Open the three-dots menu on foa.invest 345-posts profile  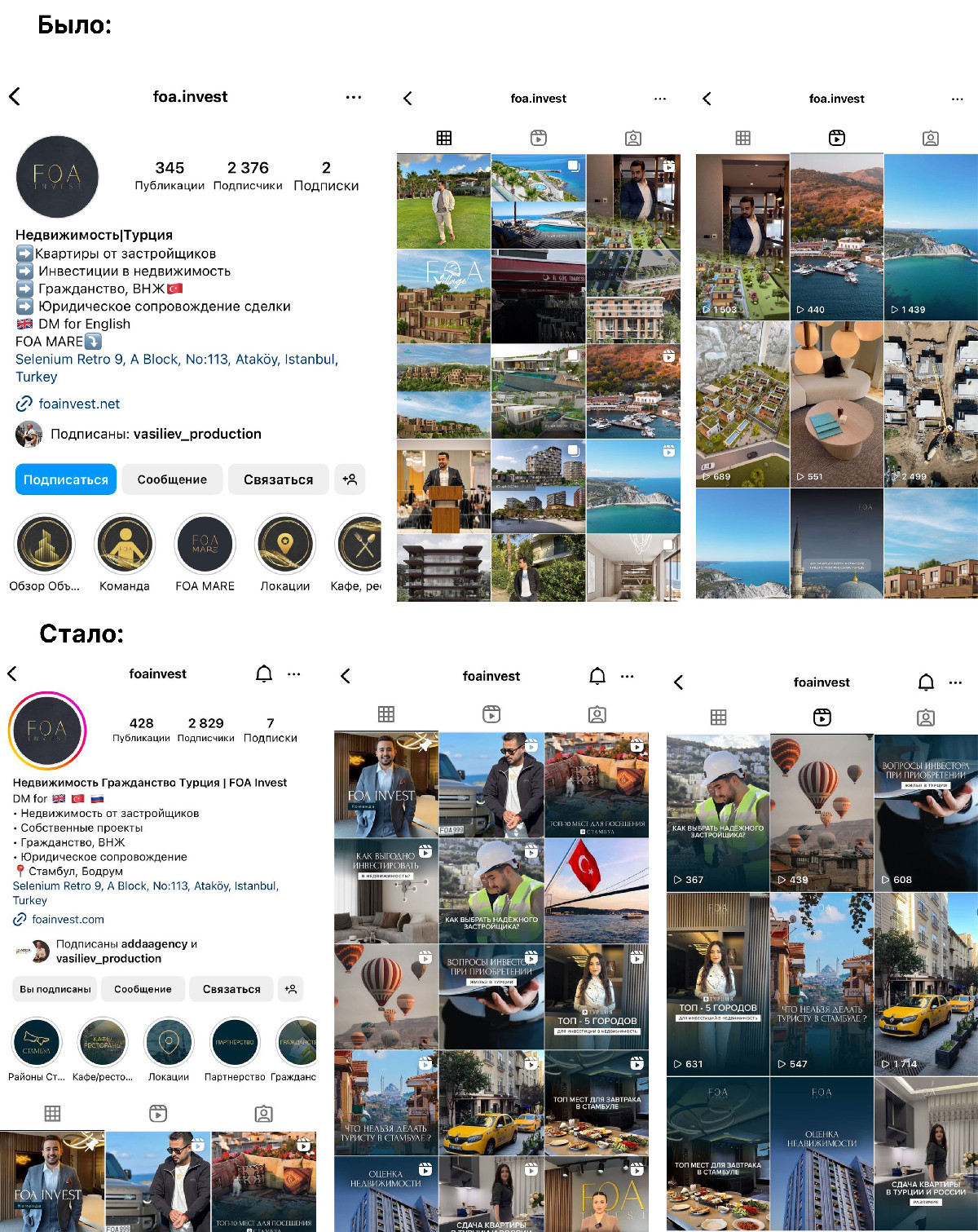pos(353,97)
